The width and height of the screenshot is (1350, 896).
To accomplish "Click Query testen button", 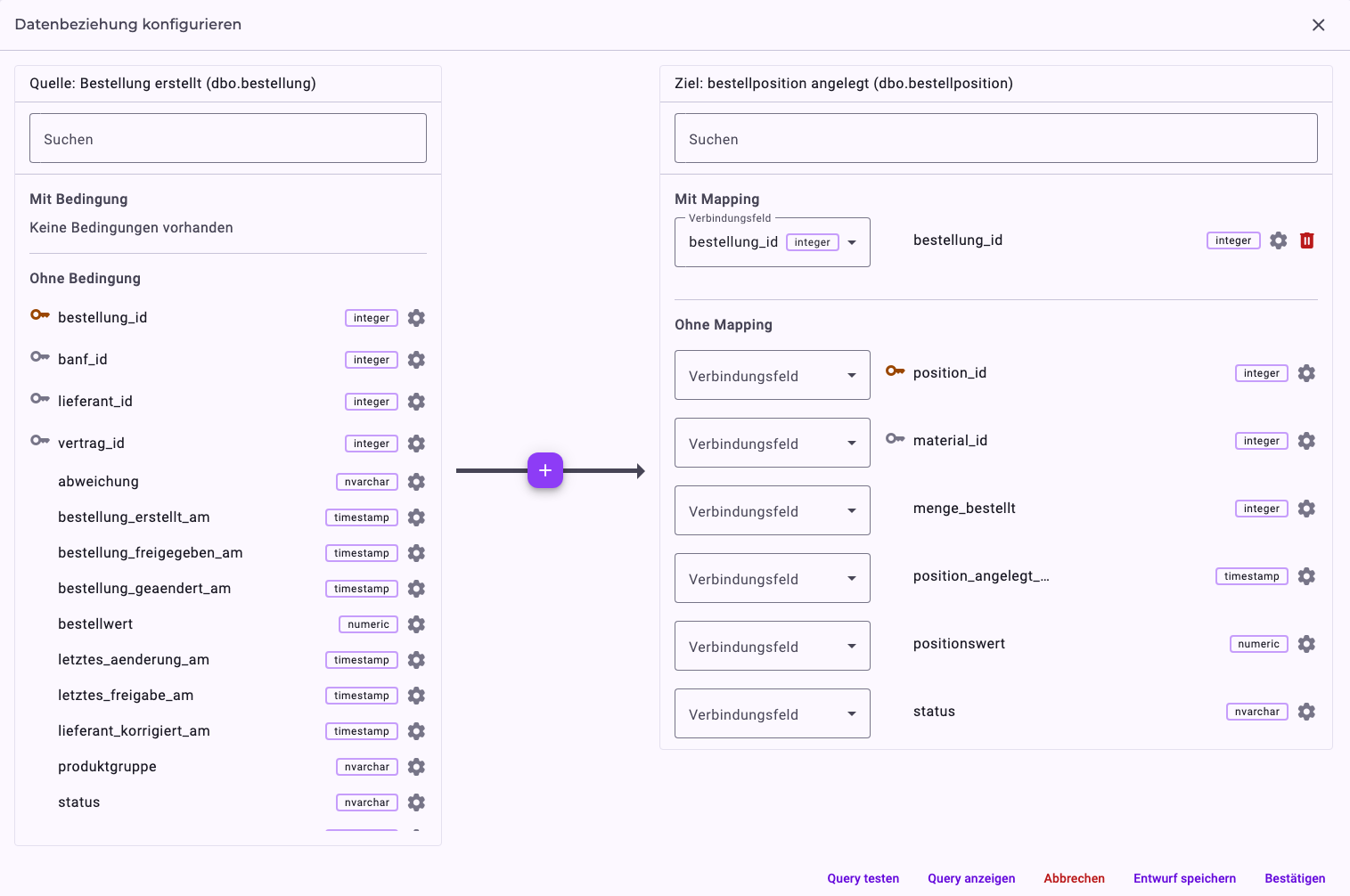I will point(863,878).
